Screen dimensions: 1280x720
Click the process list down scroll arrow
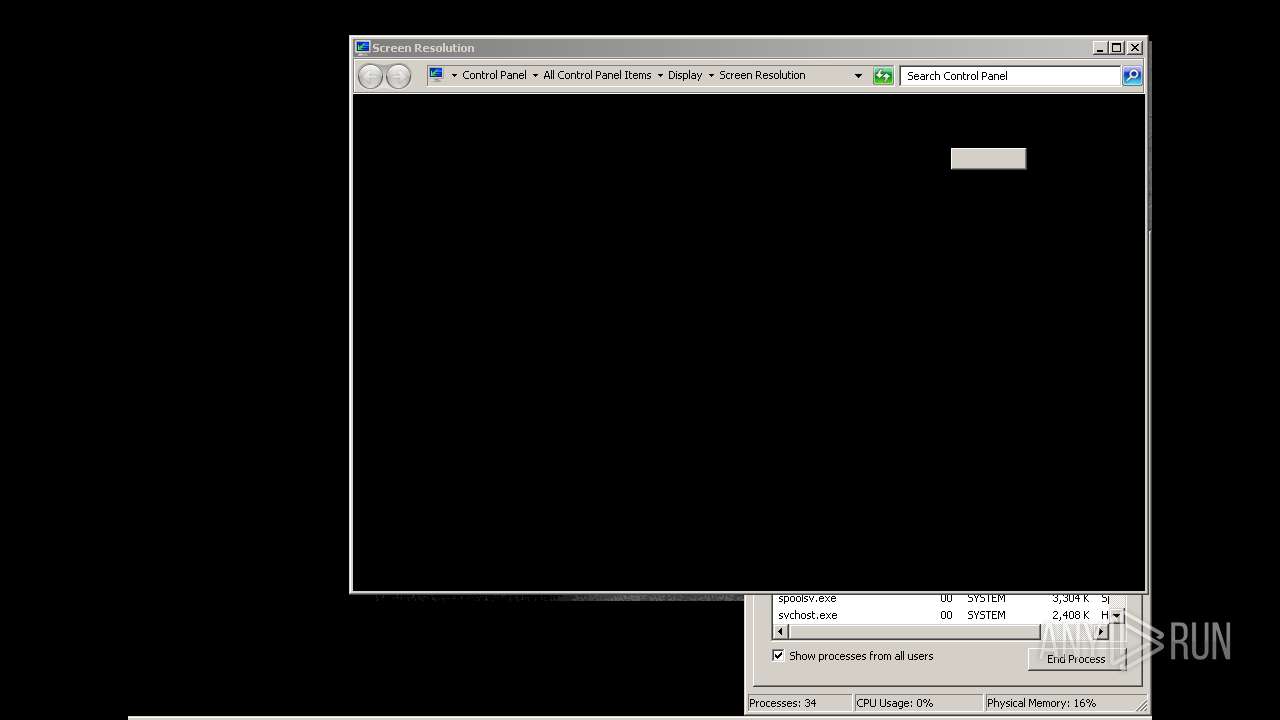point(1117,616)
